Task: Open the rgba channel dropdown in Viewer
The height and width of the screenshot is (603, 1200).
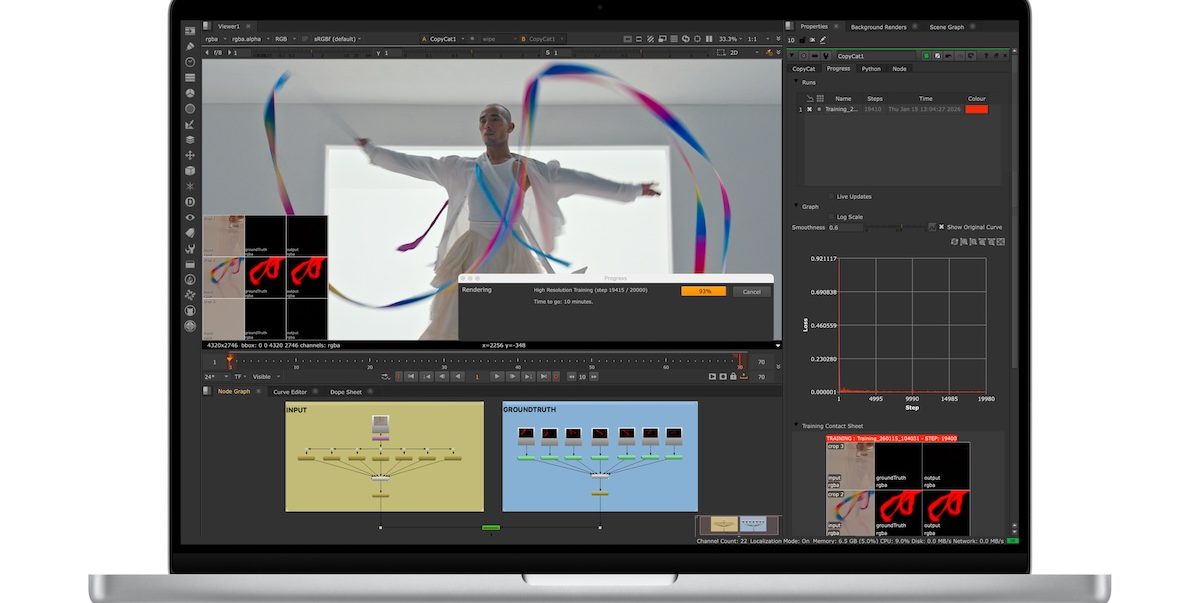Action: (213, 39)
